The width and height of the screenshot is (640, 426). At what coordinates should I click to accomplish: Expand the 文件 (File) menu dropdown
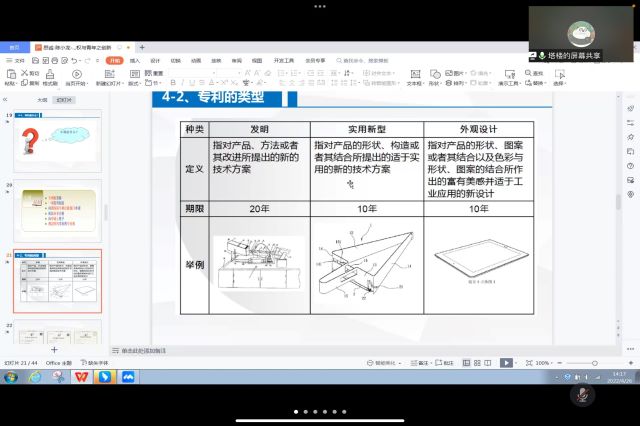point(18,60)
